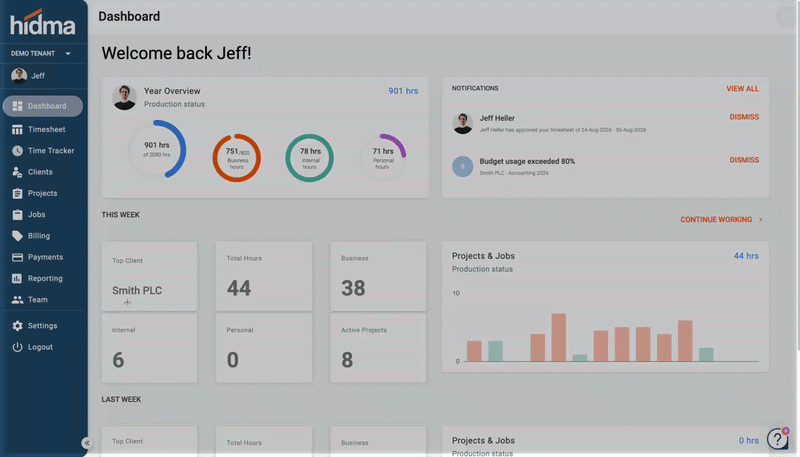This screenshot has height=457, width=800.
Task: Click the Logout power icon
Action: (17, 347)
